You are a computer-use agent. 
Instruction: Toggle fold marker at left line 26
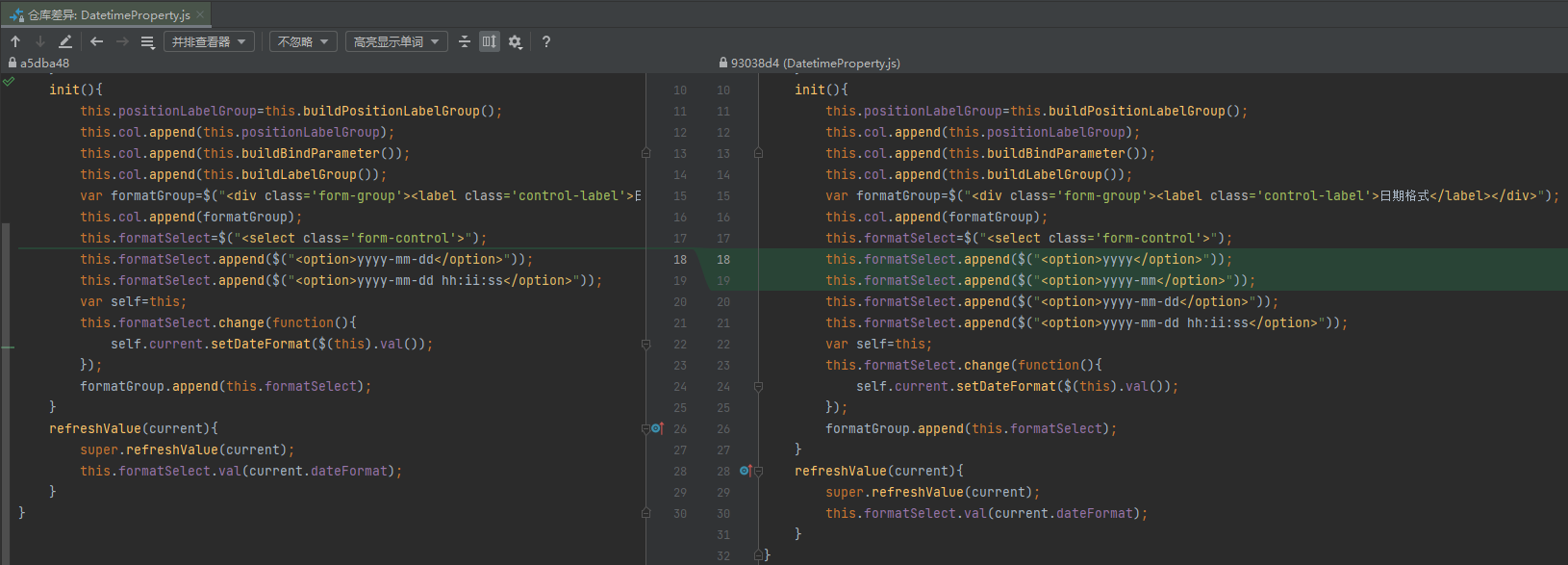tap(645, 428)
